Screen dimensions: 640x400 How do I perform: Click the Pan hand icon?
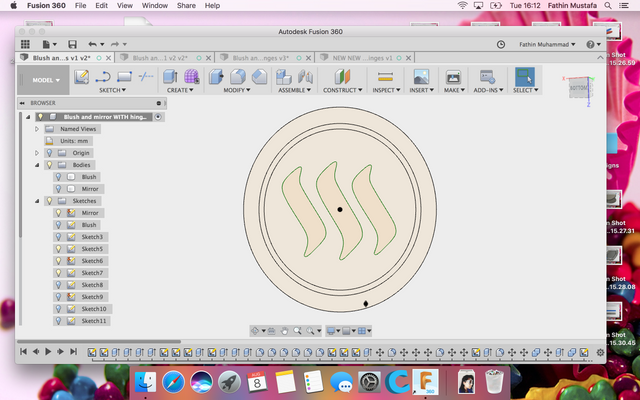point(284,331)
